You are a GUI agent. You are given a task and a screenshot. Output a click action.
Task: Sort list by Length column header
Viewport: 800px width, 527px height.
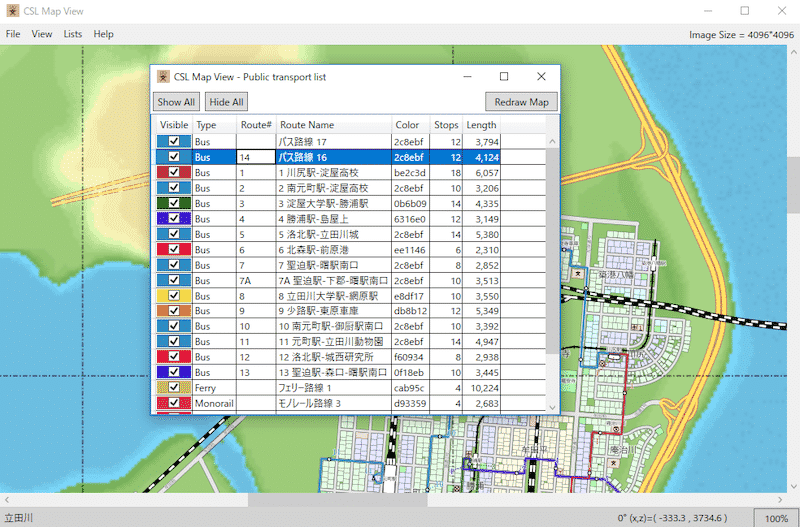pos(481,125)
